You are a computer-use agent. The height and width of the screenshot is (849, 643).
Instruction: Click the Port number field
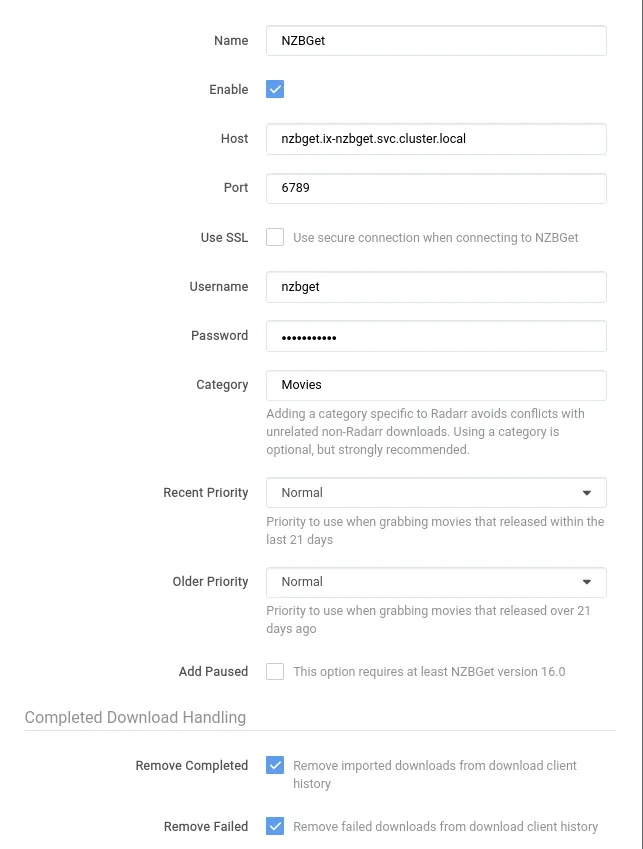tap(436, 188)
